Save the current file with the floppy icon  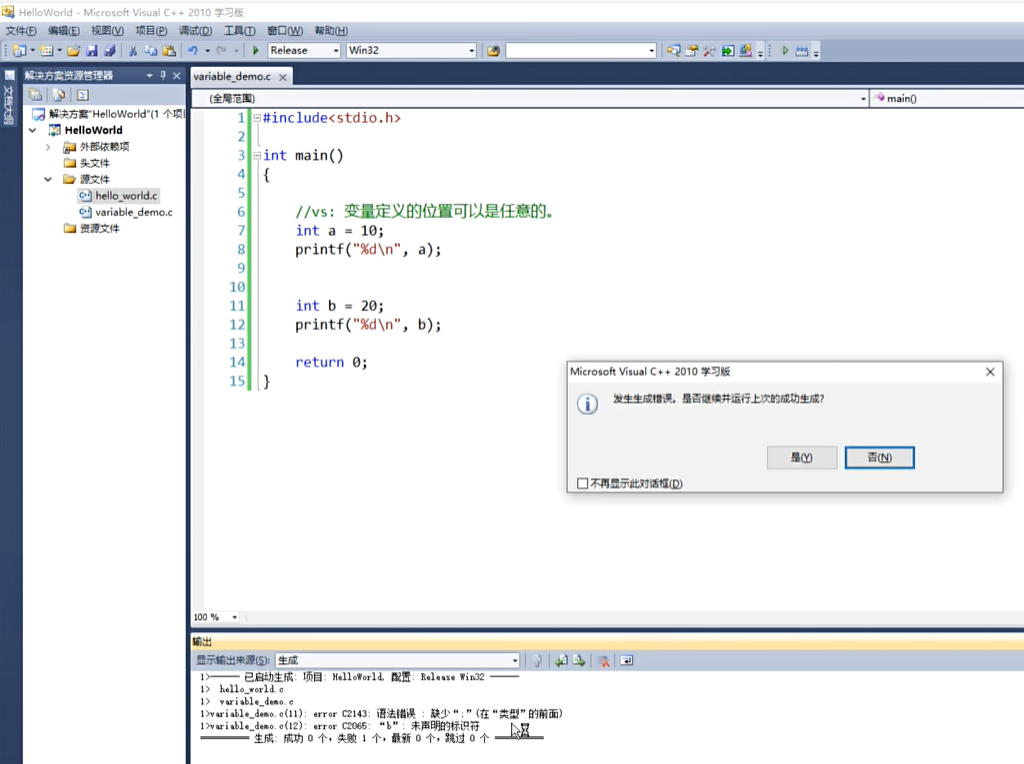(x=92, y=50)
